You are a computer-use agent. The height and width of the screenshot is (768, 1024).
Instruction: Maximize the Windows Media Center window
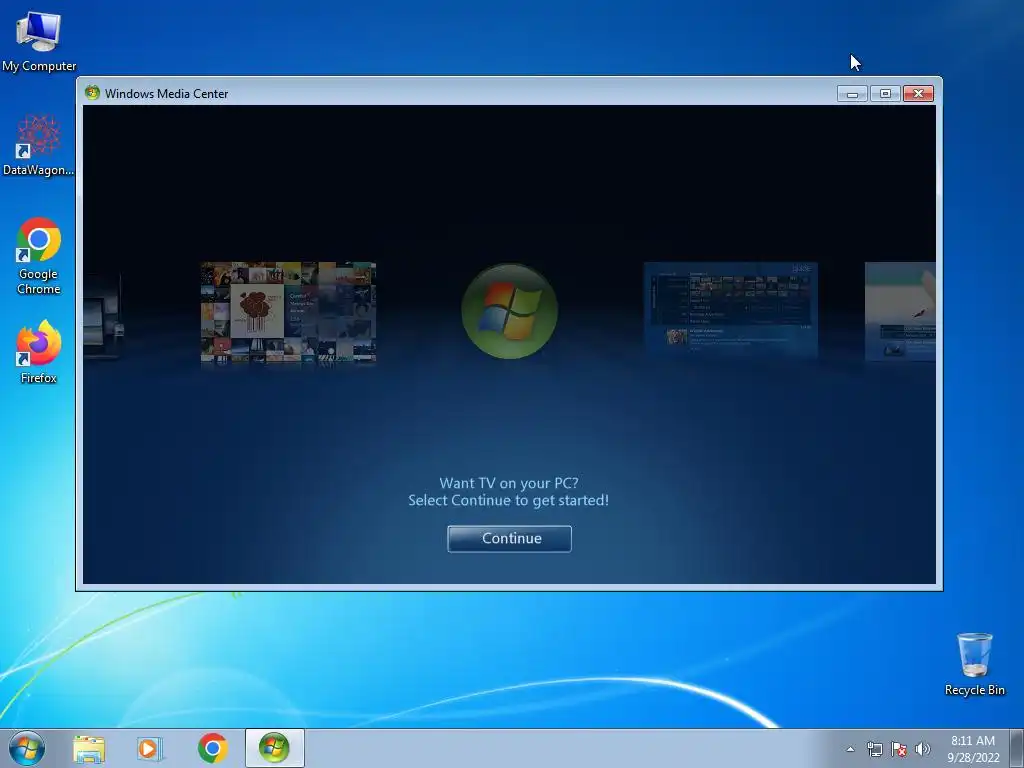pos(886,94)
